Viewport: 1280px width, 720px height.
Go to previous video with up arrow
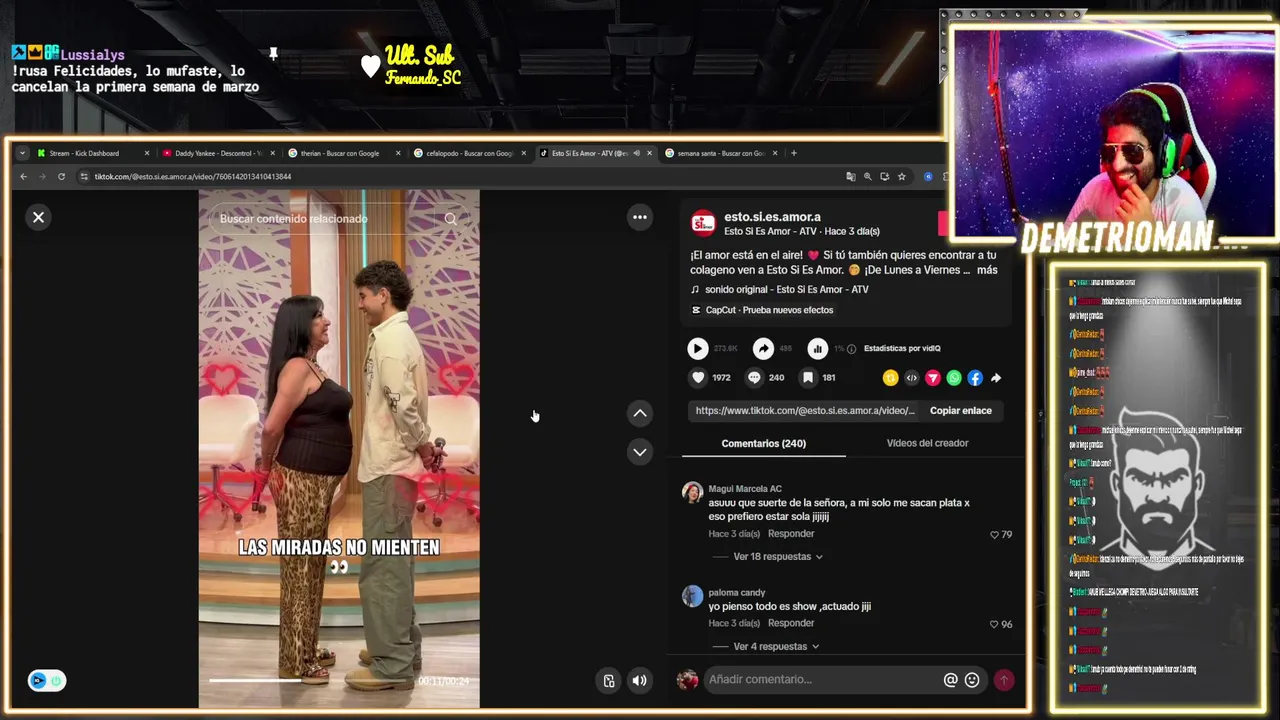pyautogui.click(x=640, y=413)
